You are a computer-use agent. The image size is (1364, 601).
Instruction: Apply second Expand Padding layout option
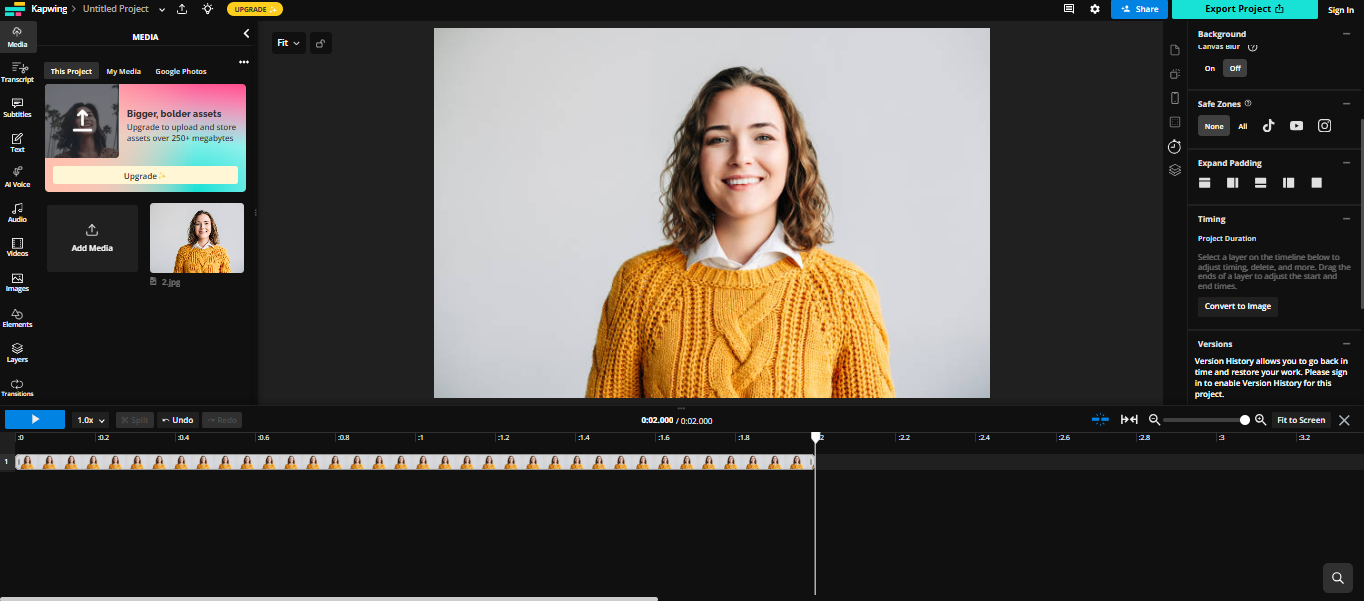click(1233, 183)
